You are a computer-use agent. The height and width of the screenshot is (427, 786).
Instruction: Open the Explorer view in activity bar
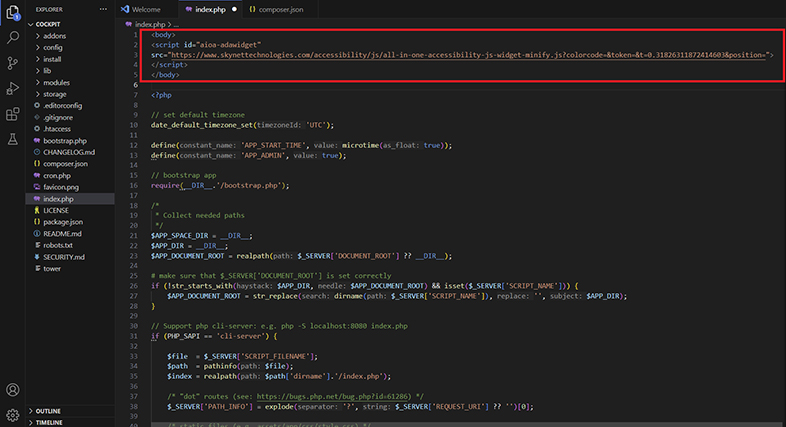pos(13,12)
